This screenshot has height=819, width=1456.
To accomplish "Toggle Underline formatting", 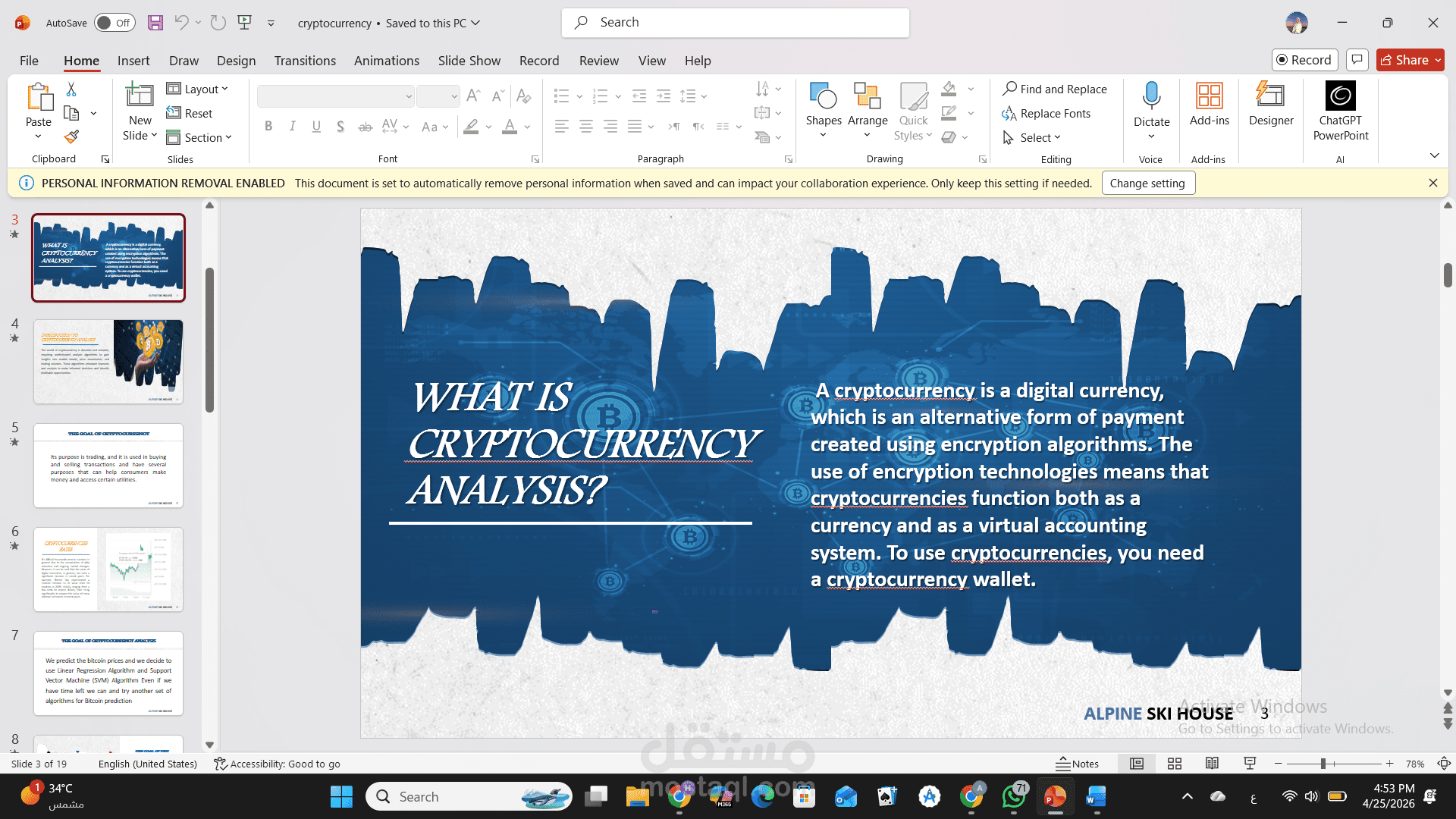I will pyautogui.click(x=316, y=127).
